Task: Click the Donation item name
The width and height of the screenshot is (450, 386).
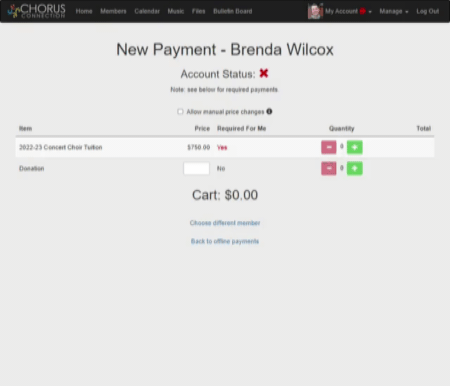Action: (32, 168)
